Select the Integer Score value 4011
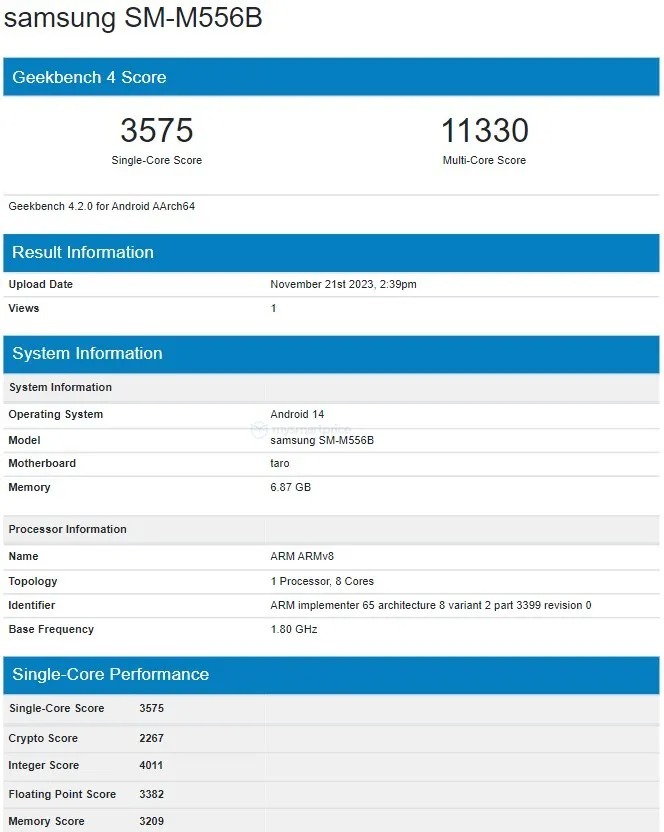The width and height of the screenshot is (664, 832). 151,765
